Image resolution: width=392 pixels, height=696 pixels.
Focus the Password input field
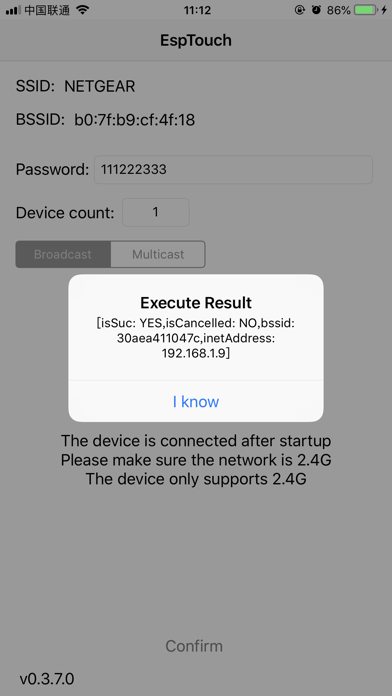(x=233, y=169)
